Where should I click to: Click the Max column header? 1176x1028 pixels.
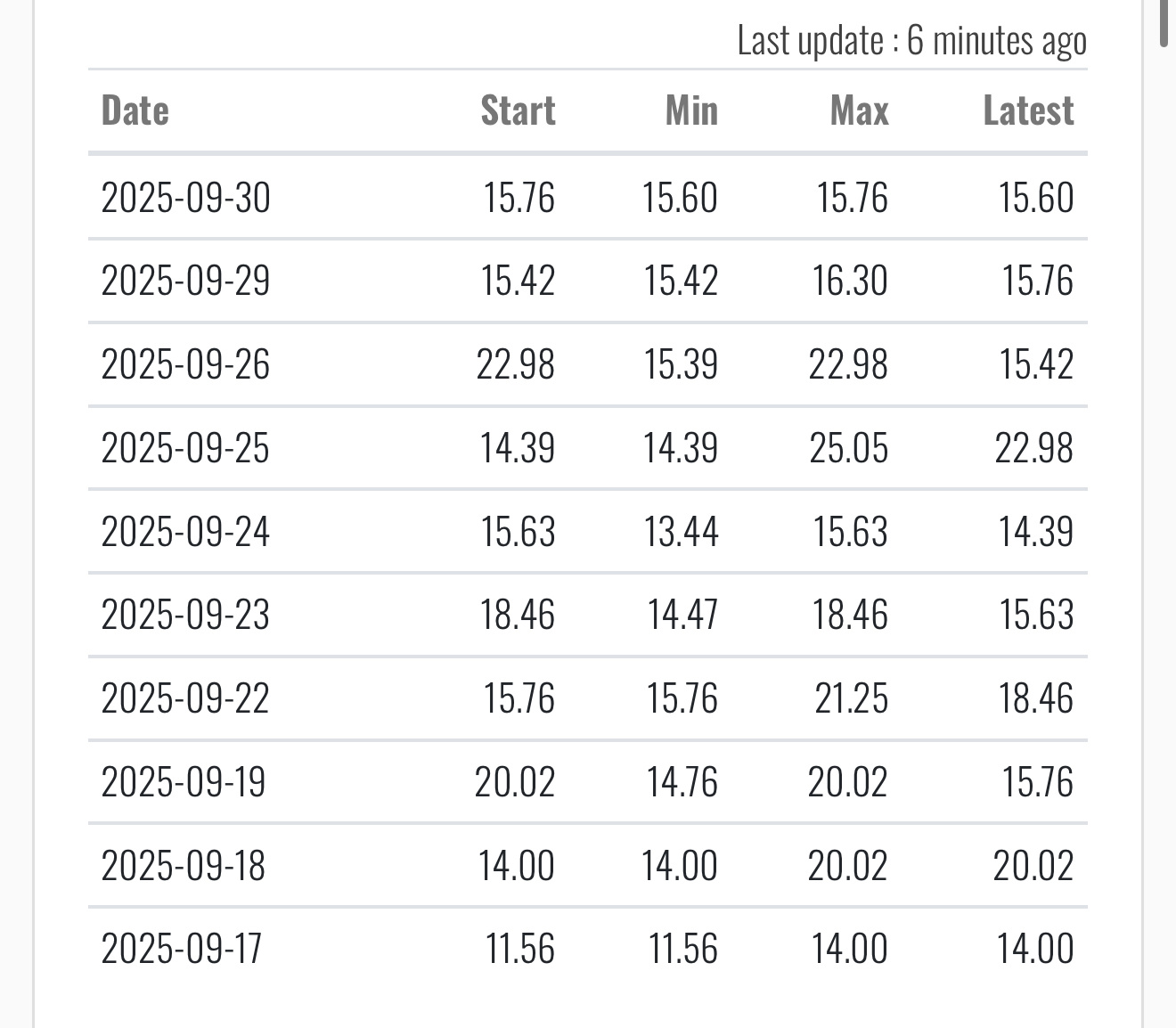(859, 111)
